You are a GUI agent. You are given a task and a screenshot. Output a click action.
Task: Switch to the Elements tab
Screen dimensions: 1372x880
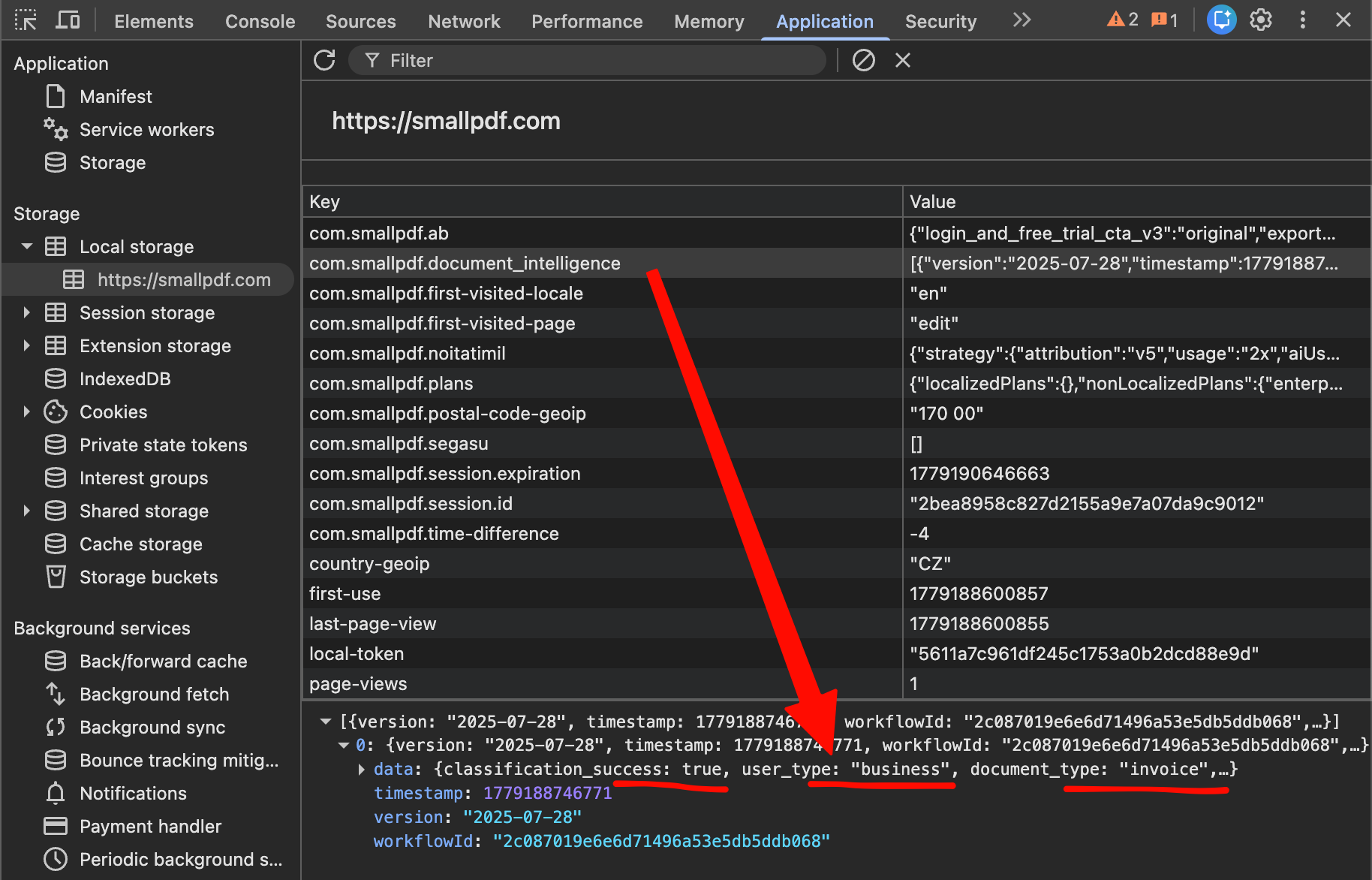point(154,21)
